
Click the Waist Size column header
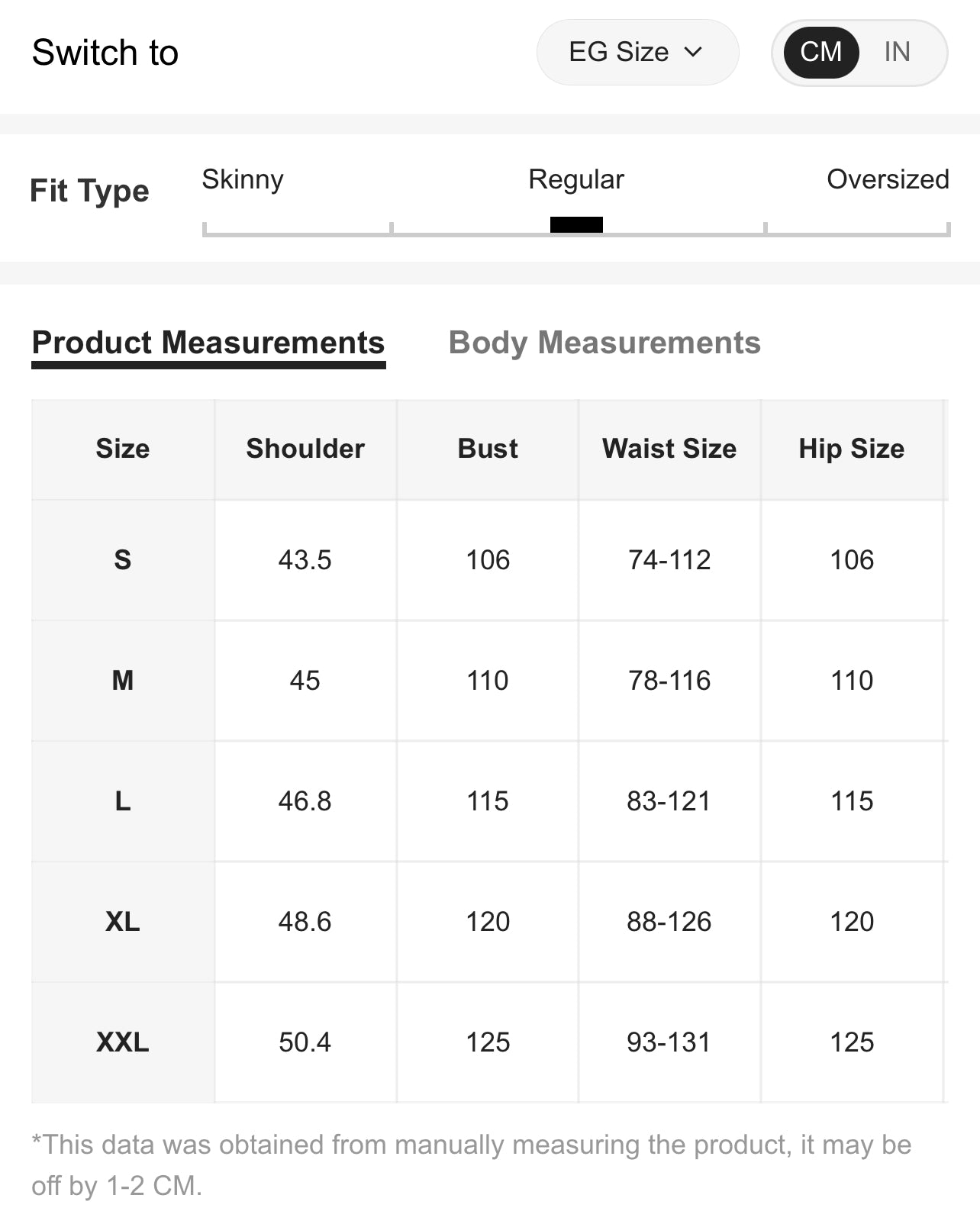point(669,449)
